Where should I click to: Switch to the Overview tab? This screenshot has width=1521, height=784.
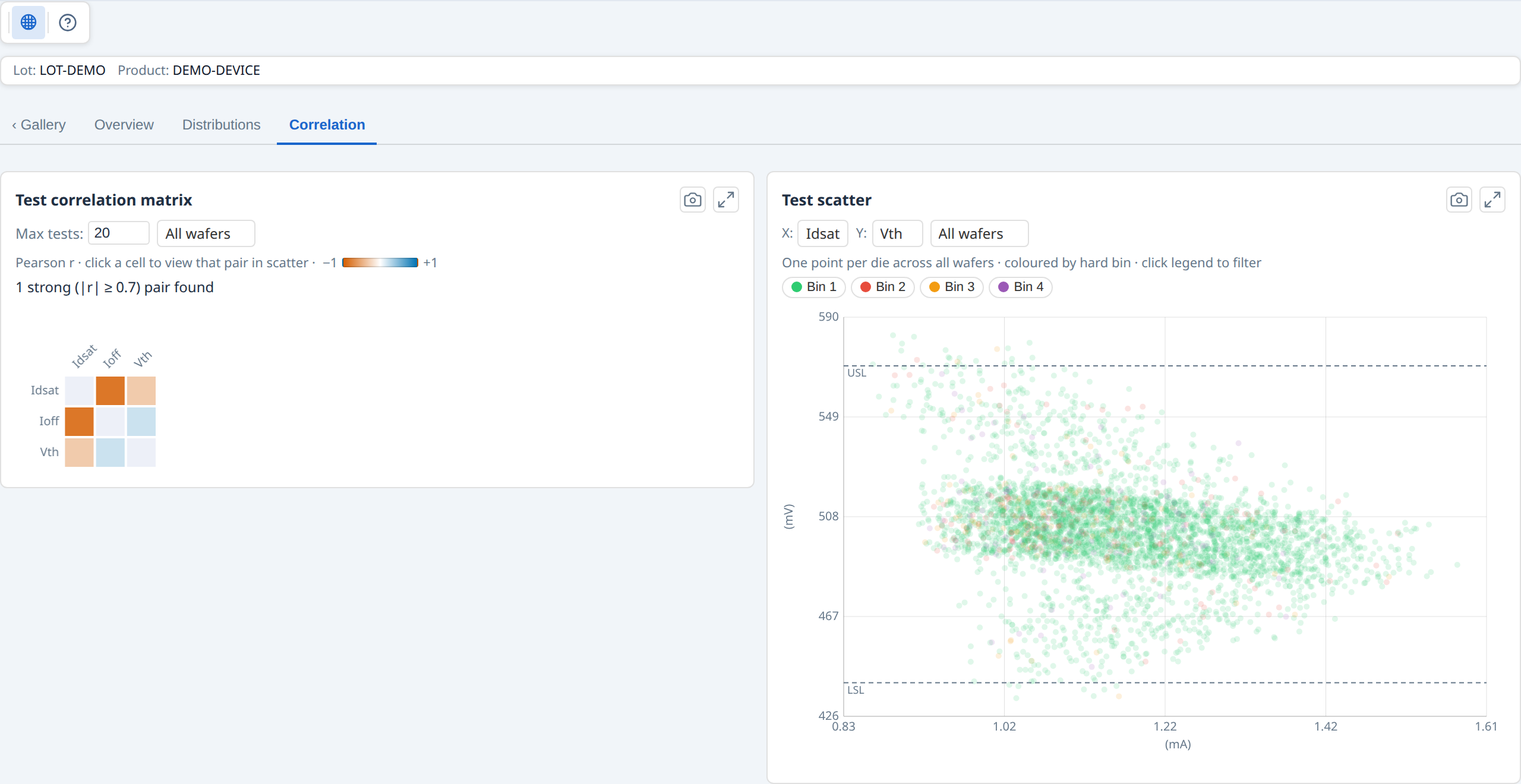tap(124, 125)
